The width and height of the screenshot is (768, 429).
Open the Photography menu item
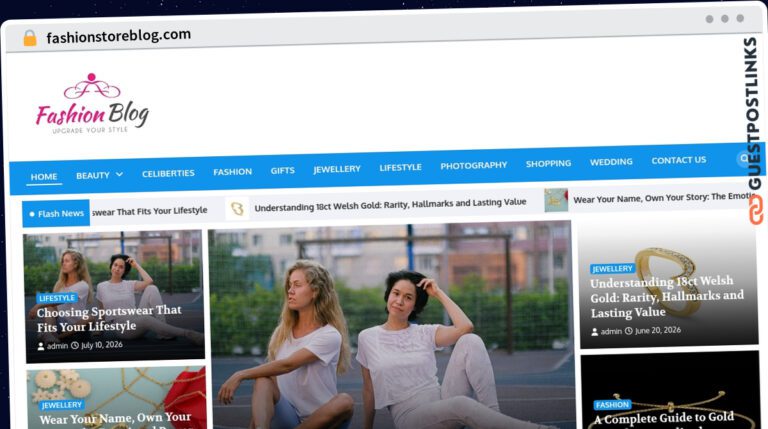(474, 166)
